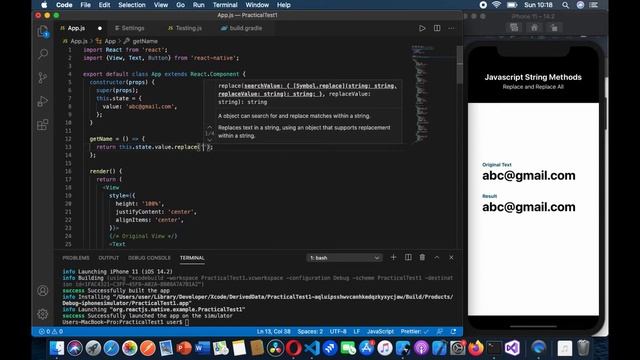Open the Explorer view in activity bar
This screenshot has width=640, height=360.
tap(42, 31)
